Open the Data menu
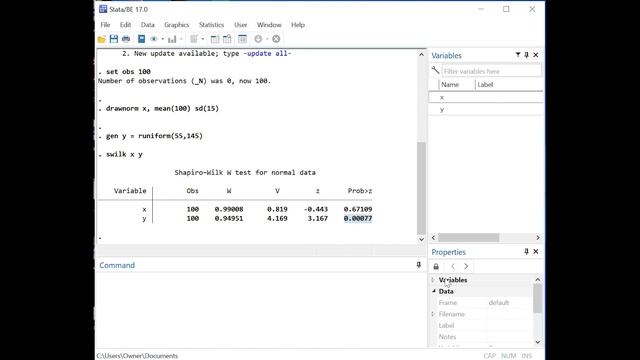 click(x=147, y=25)
